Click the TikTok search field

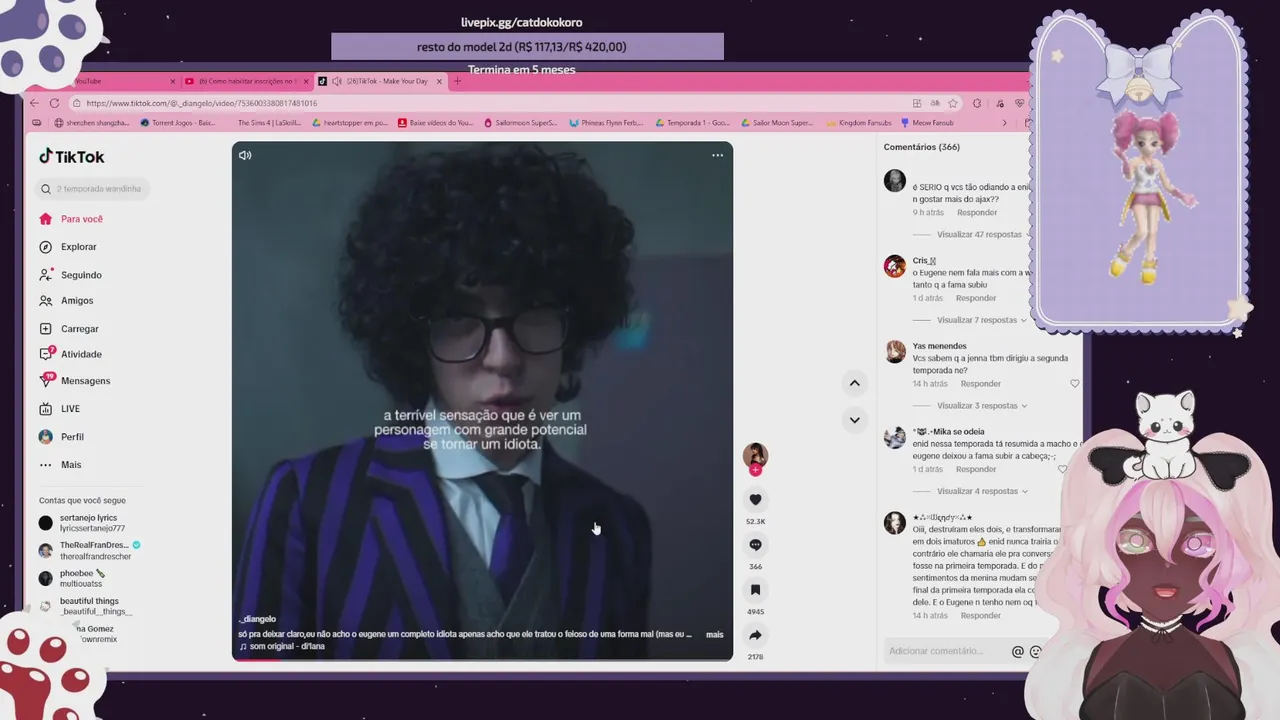(x=93, y=189)
